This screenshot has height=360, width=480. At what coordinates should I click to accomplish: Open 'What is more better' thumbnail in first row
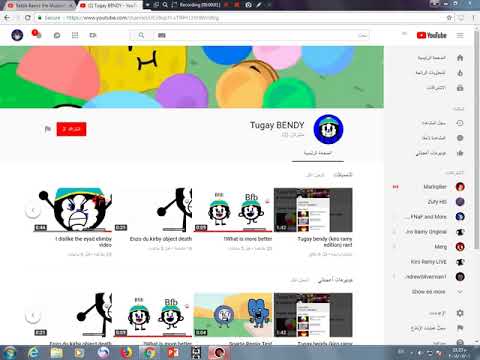click(x=233, y=210)
